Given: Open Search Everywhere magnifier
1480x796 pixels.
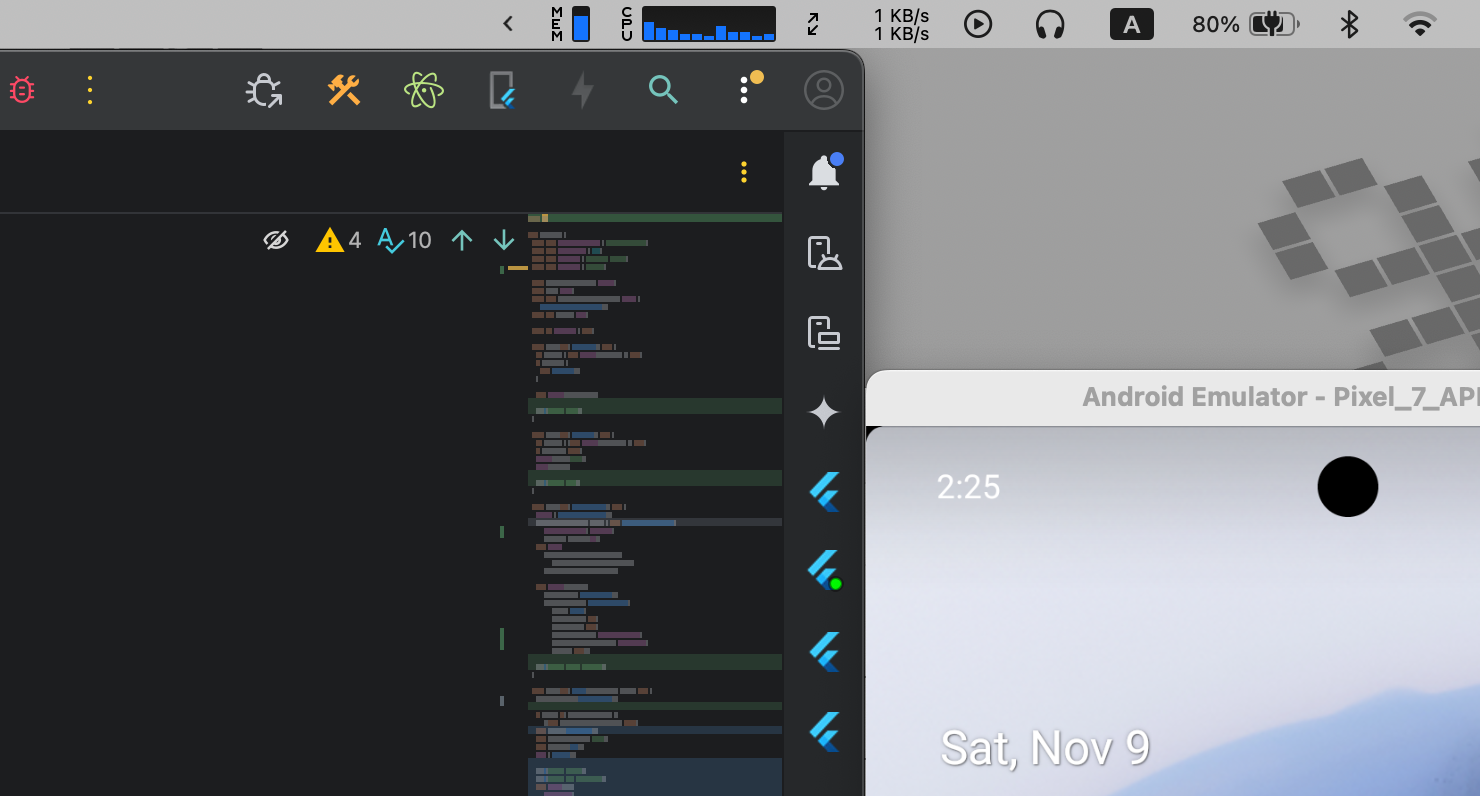Looking at the screenshot, I should click(x=663, y=91).
